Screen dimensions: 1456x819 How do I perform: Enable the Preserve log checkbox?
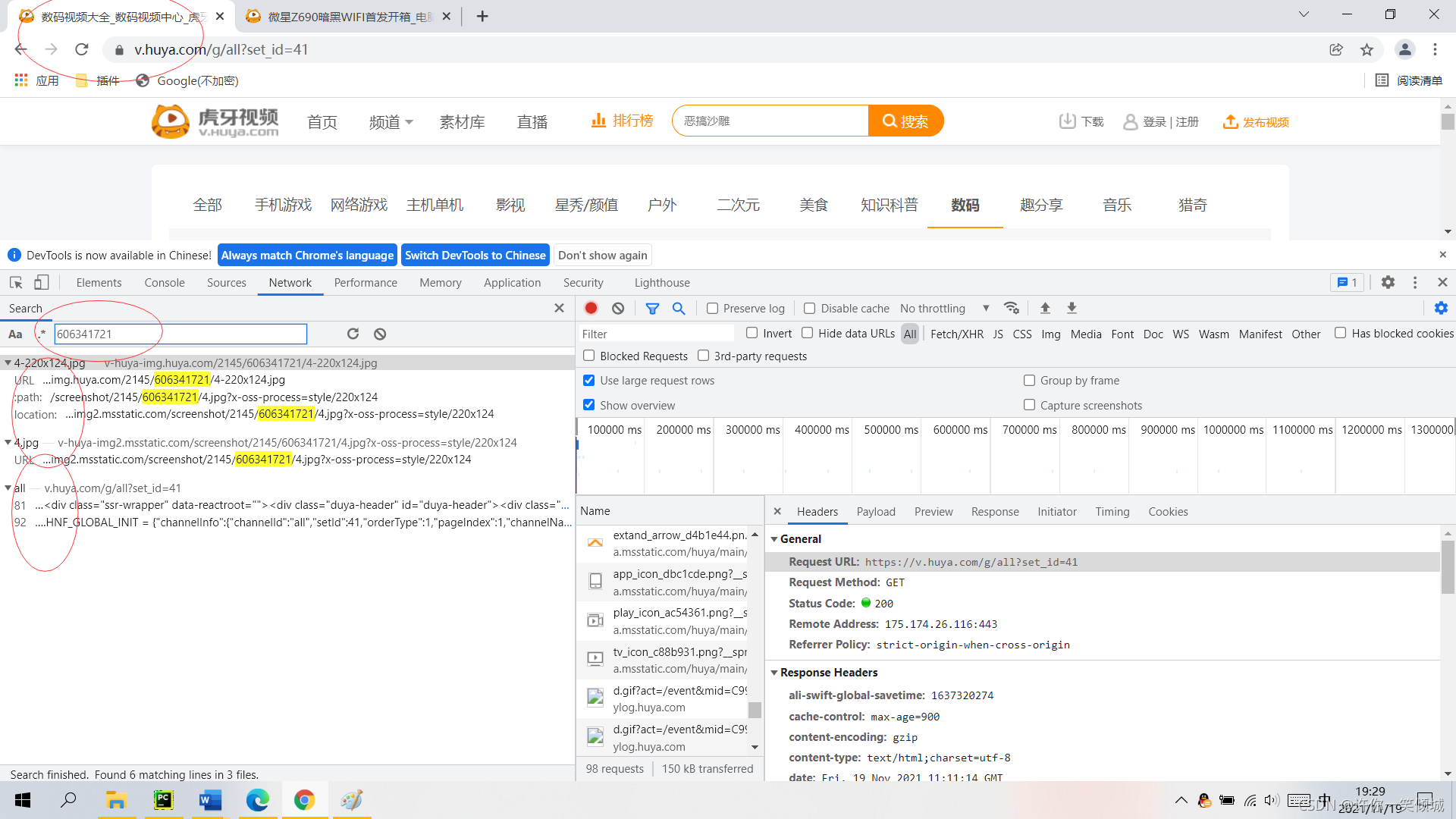(712, 309)
